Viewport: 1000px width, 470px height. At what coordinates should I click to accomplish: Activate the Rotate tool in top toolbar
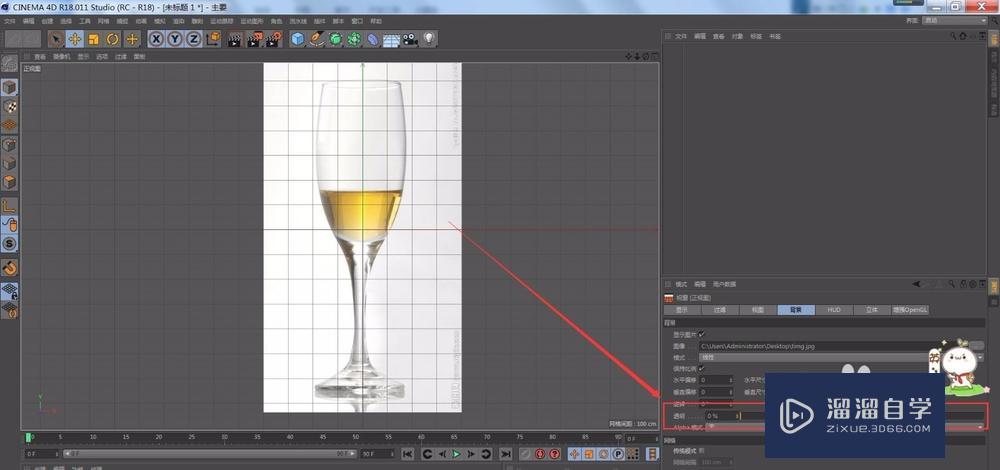click(113, 39)
